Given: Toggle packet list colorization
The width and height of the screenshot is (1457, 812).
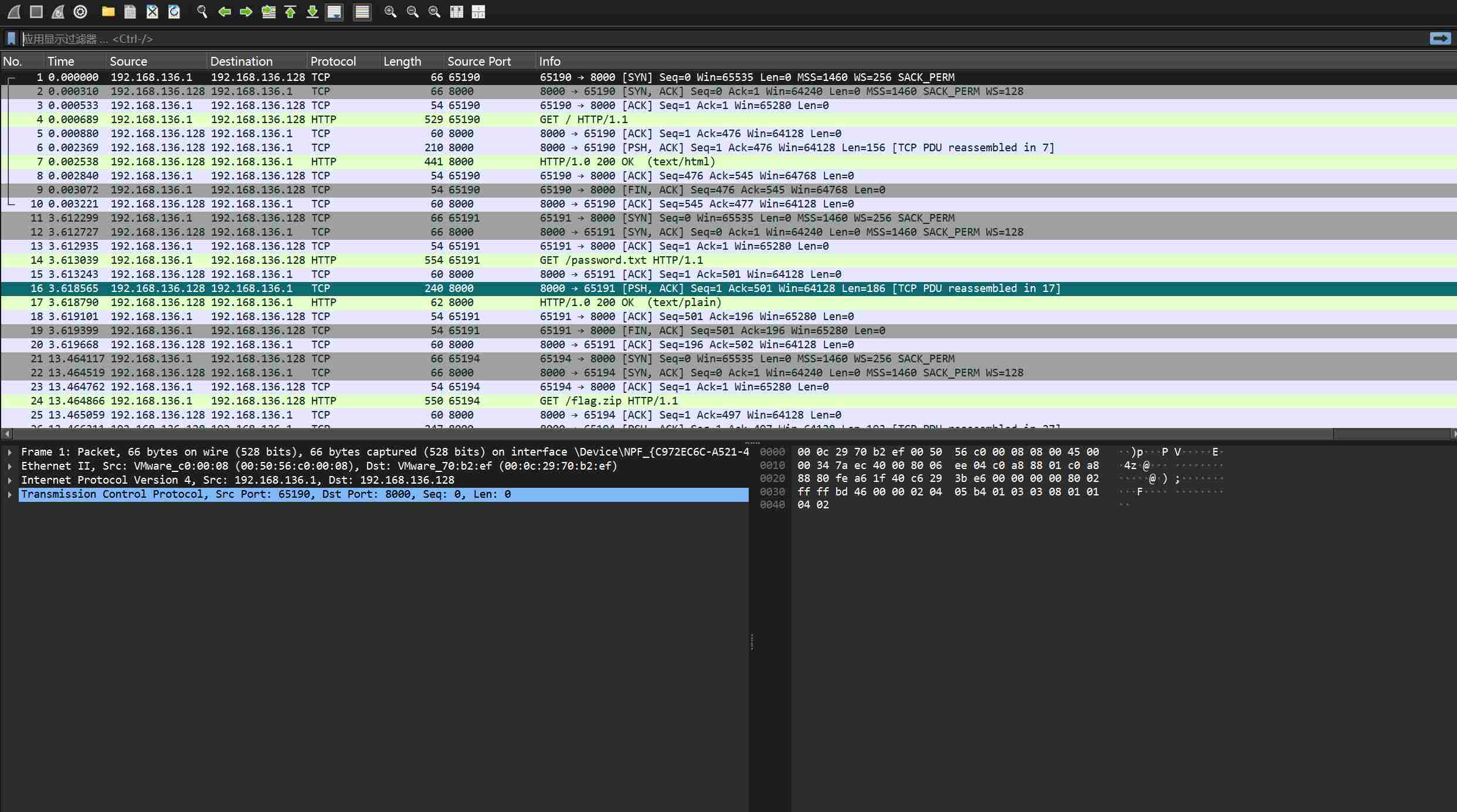Looking at the screenshot, I should pos(362,12).
